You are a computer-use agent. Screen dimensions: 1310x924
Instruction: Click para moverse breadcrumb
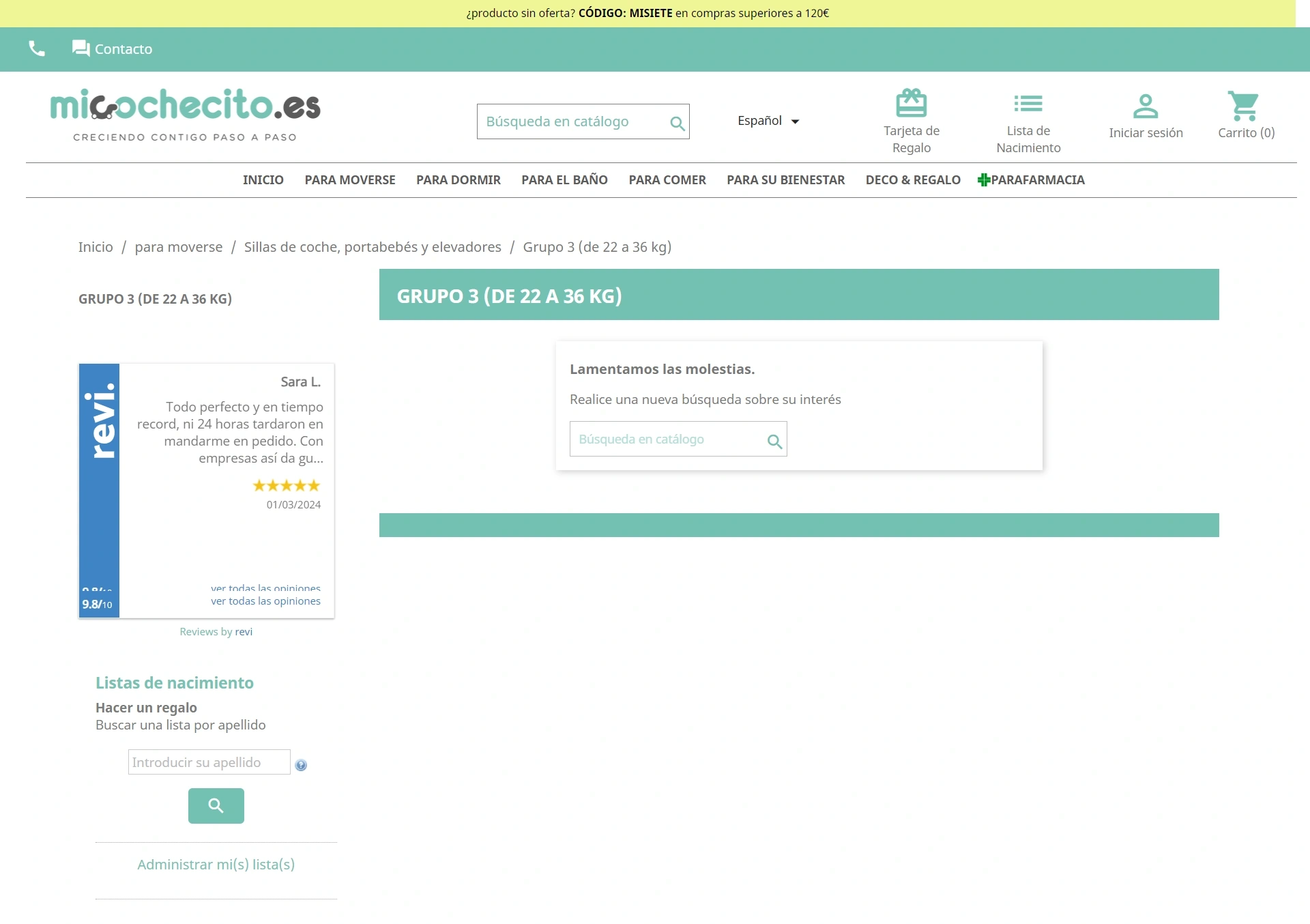pyautogui.click(x=179, y=247)
